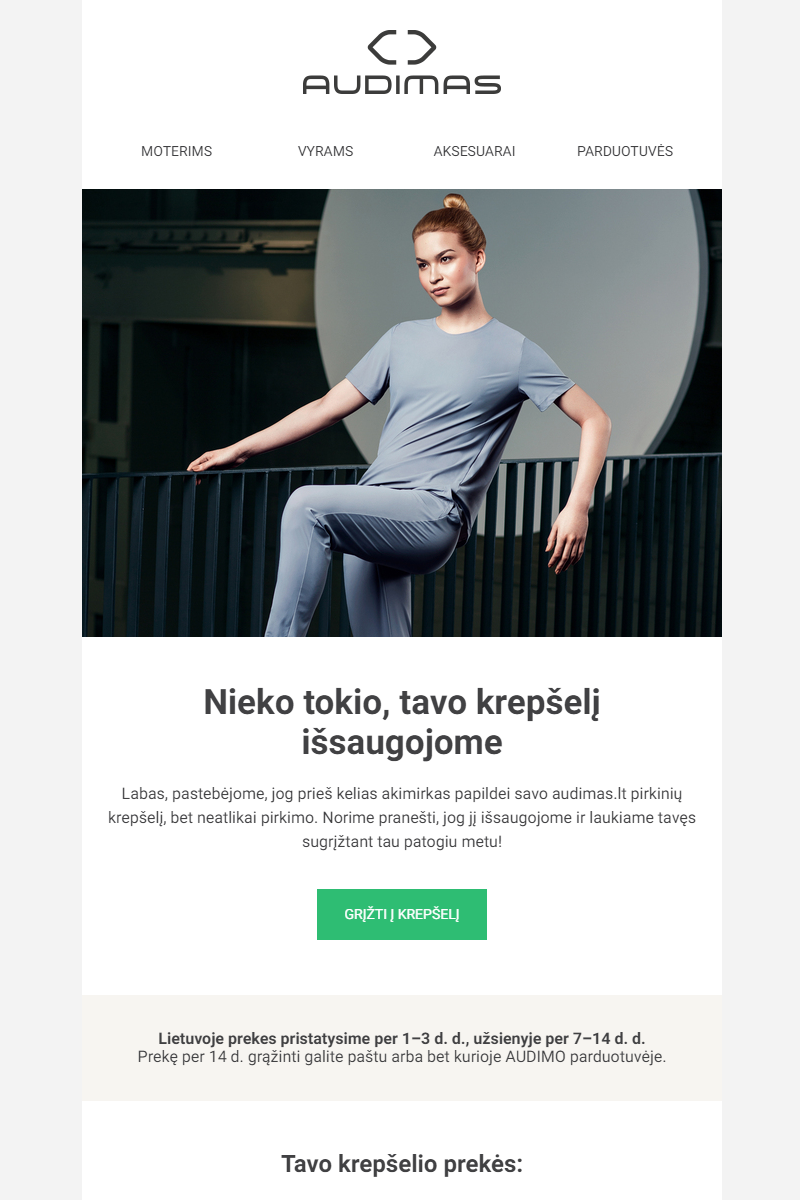Click the model's hair bun

coord(455,202)
